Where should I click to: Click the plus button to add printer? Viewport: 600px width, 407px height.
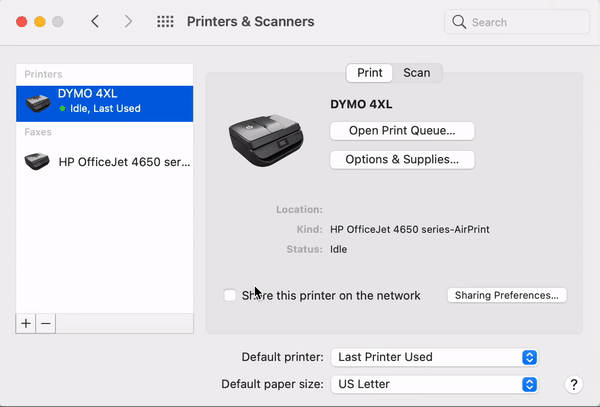[x=26, y=323]
